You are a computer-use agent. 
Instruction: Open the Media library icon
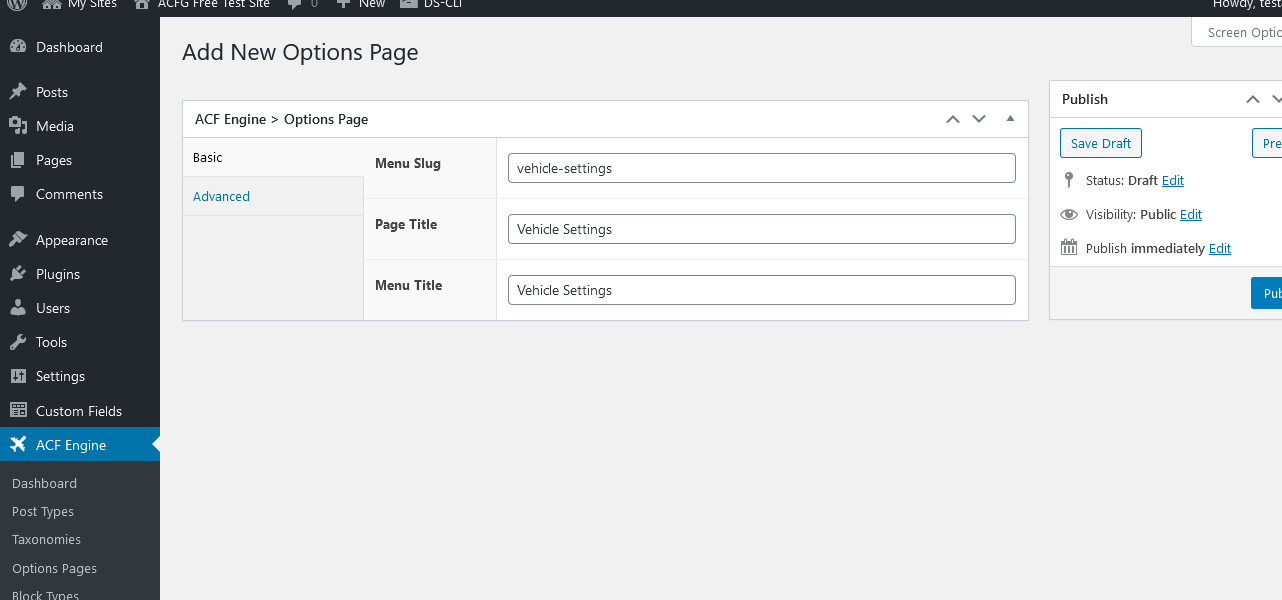[18, 126]
